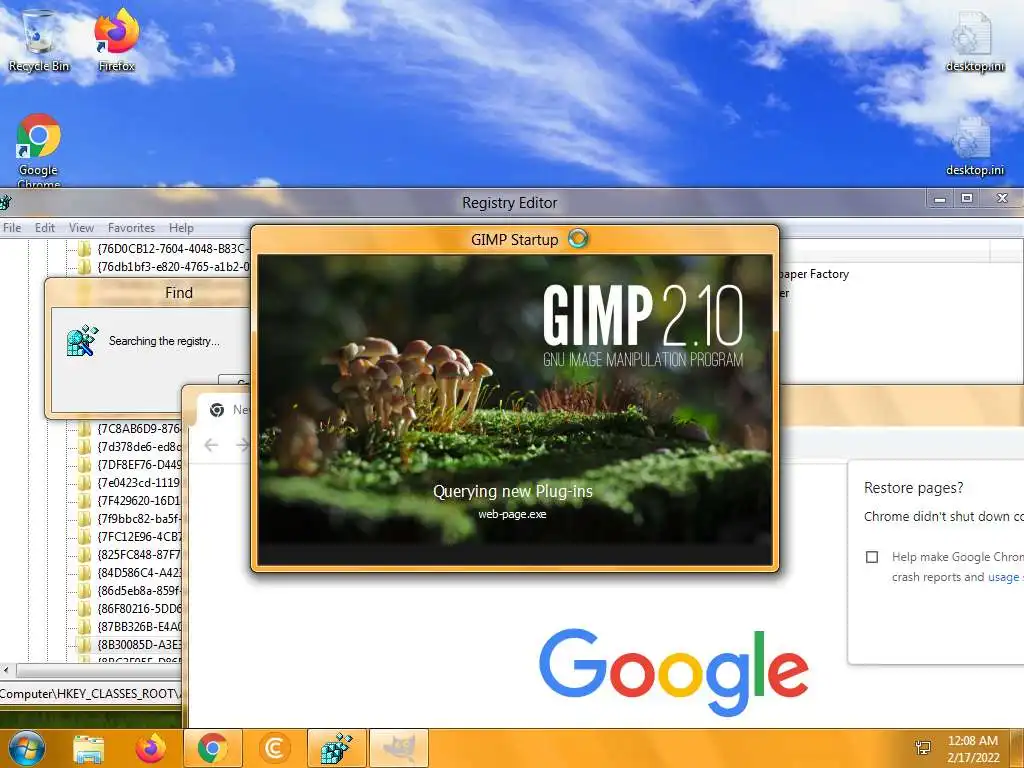1024x768 pixels.
Task: Select the Chrome New Tab tab
Action: coord(225,409)
